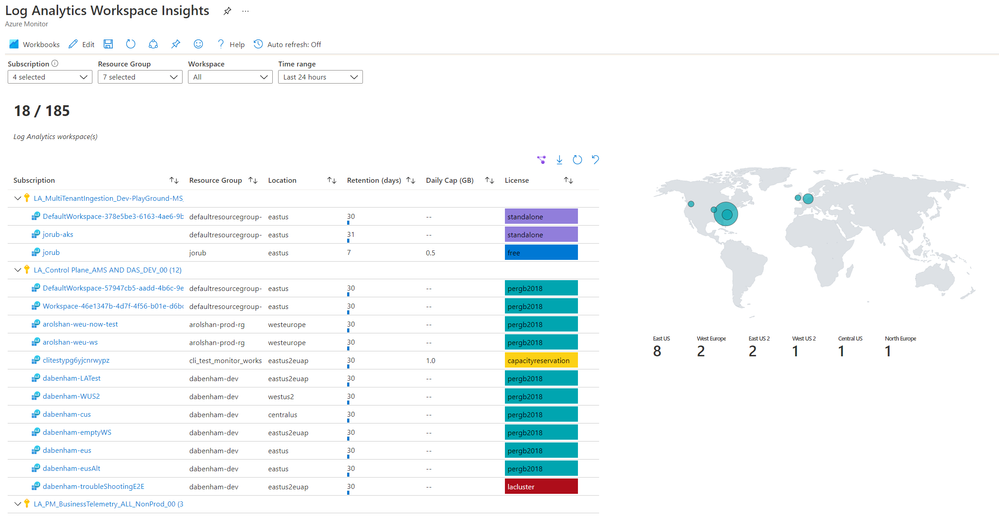The image size is (999, 517).
Task: Open grid in Log Analytics query icon
Action: tap(542, 160)
